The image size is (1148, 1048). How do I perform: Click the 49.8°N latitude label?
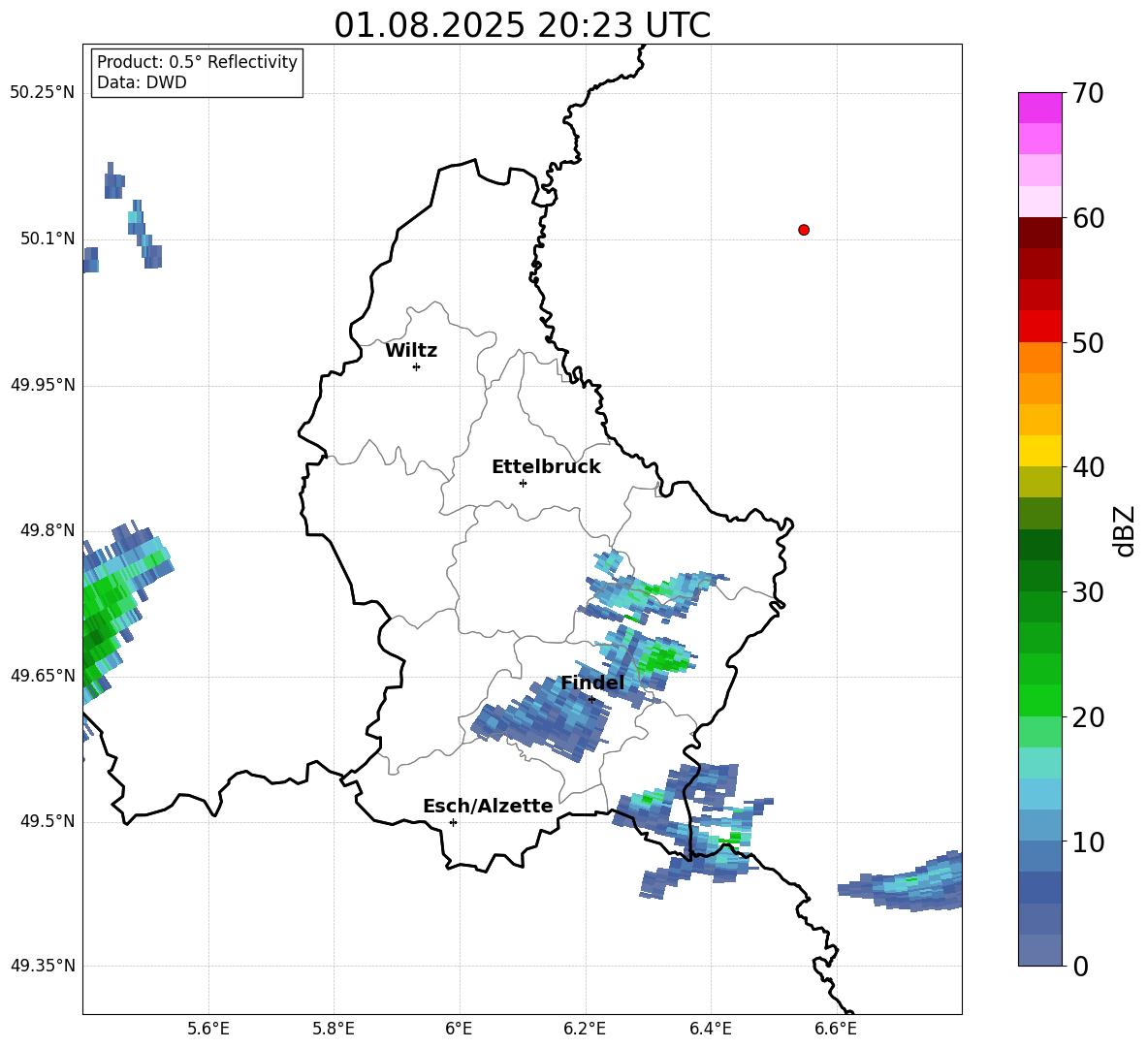pos(47,530)
